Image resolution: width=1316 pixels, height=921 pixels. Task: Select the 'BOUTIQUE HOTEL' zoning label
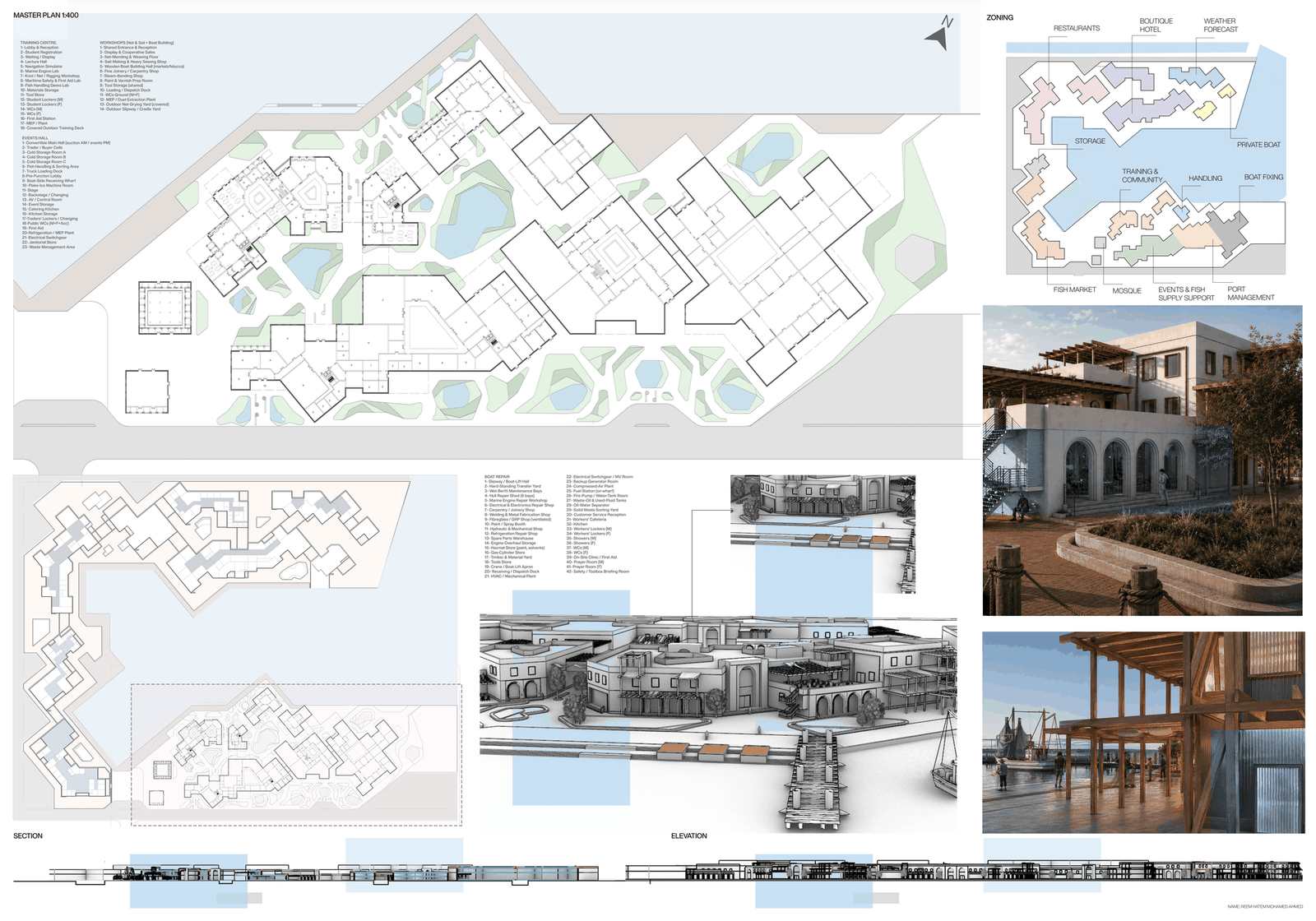point(1156,25)
